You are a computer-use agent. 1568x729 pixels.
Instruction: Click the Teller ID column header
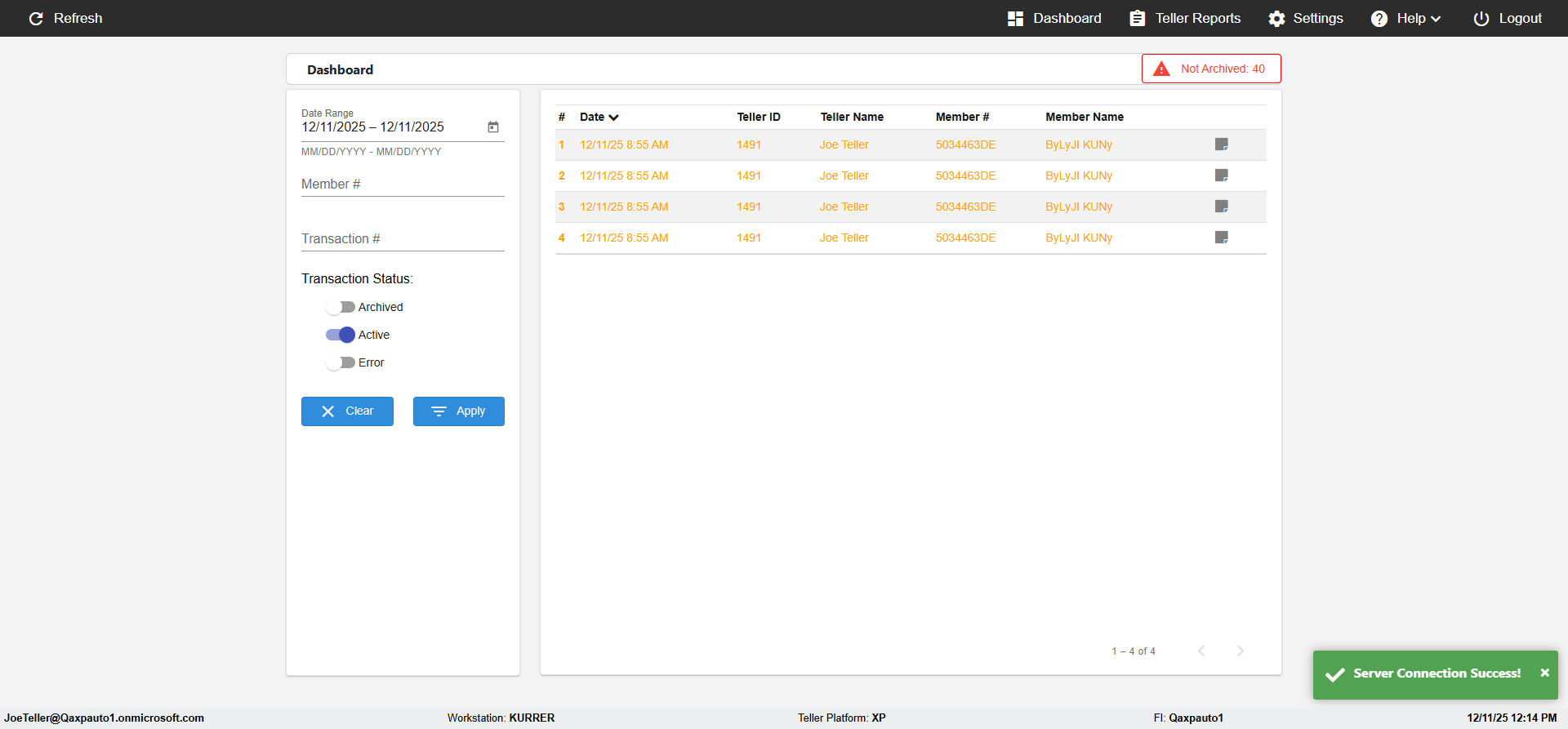pos(759,117)
